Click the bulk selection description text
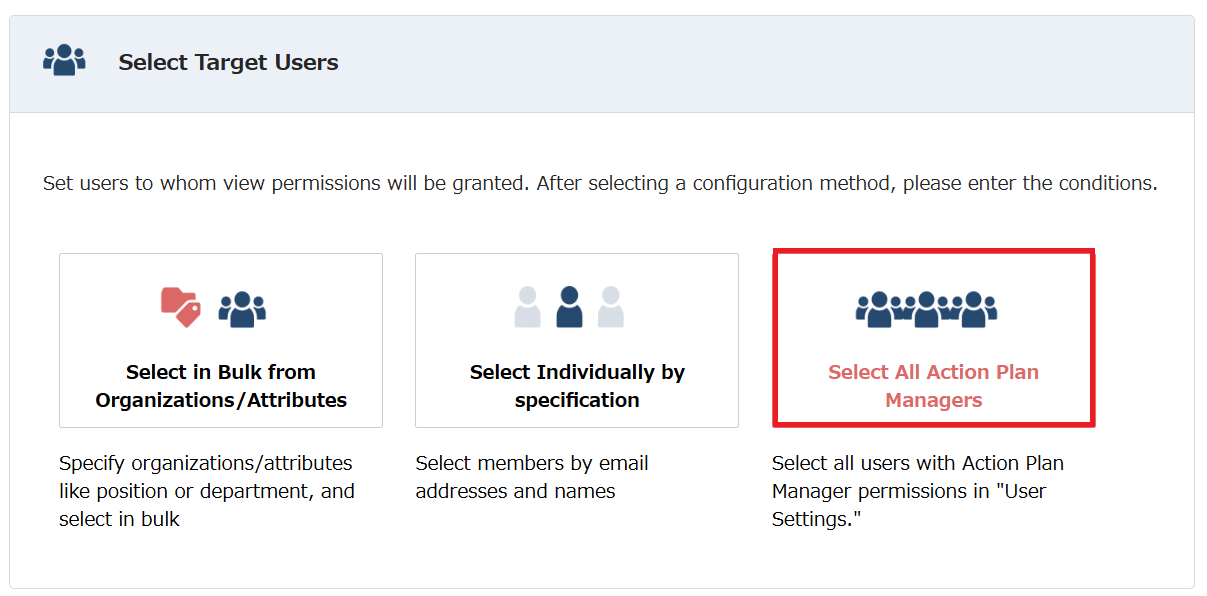The image size is (1207, 596). pos(205,491)
